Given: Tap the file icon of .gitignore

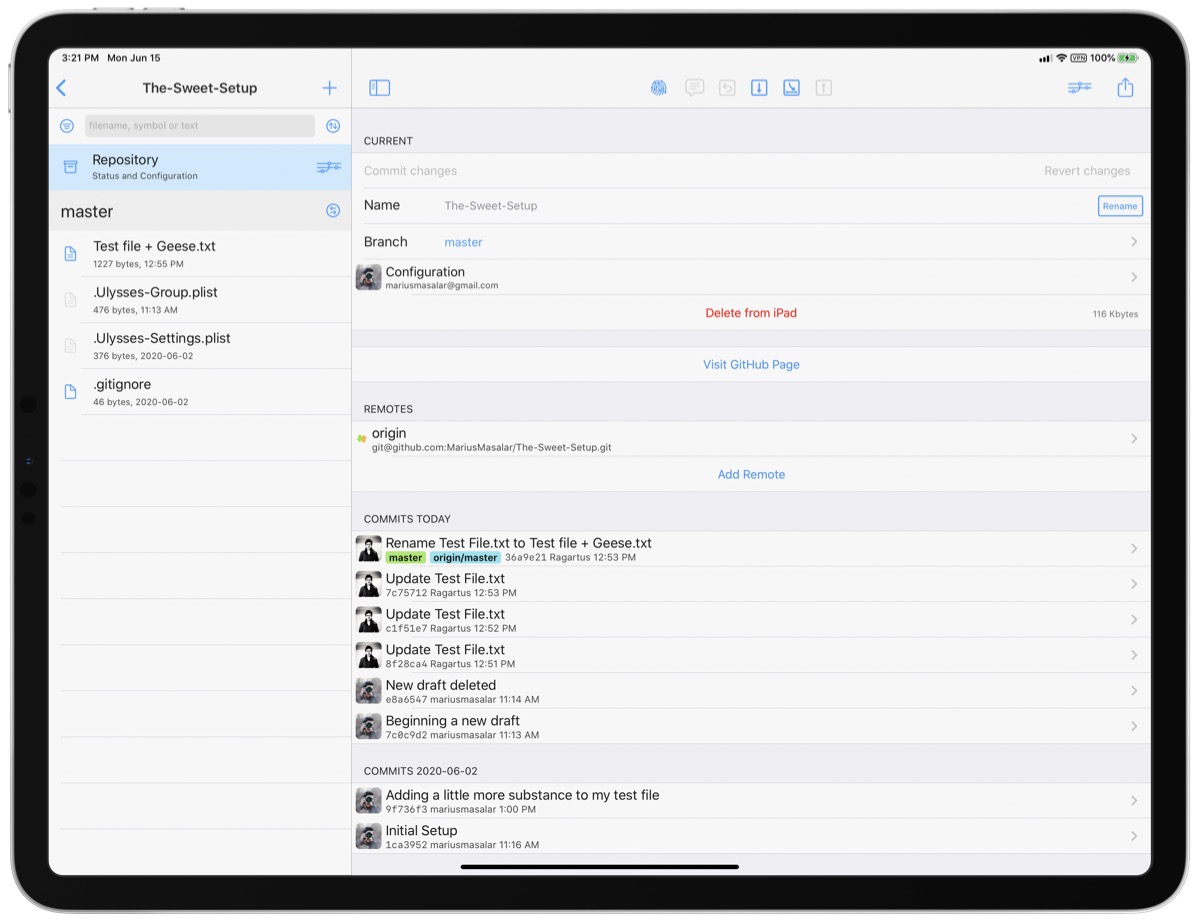Looking at the screenshot, I should point(70,392).
